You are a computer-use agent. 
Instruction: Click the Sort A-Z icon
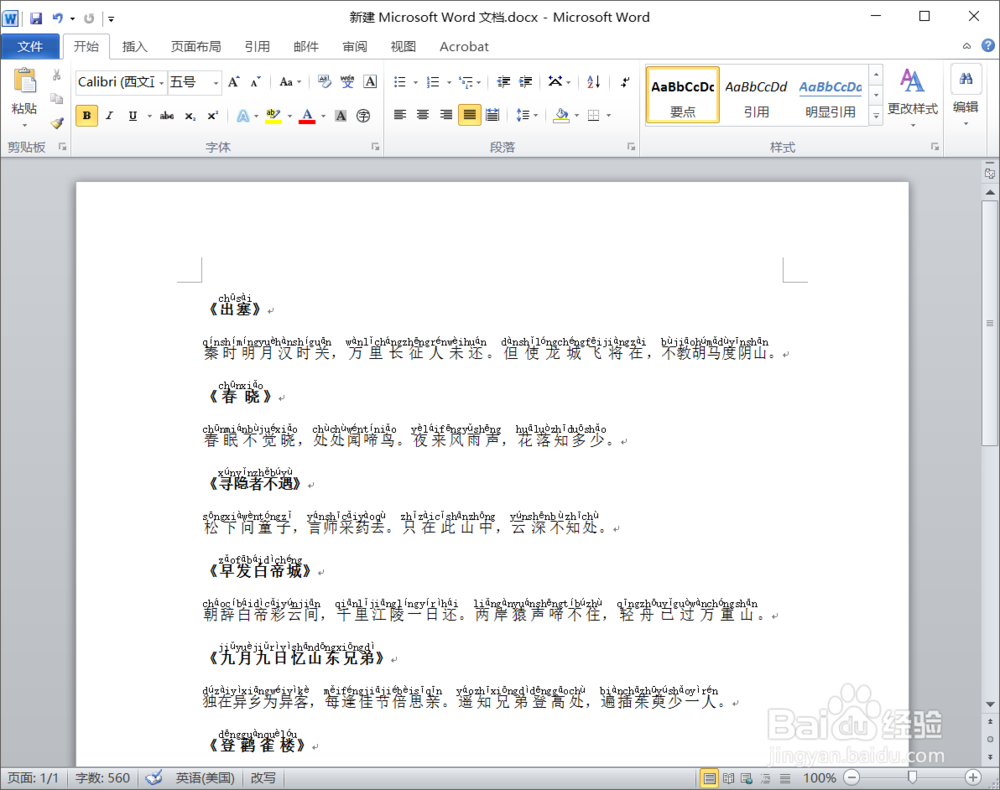click(594, 82)
